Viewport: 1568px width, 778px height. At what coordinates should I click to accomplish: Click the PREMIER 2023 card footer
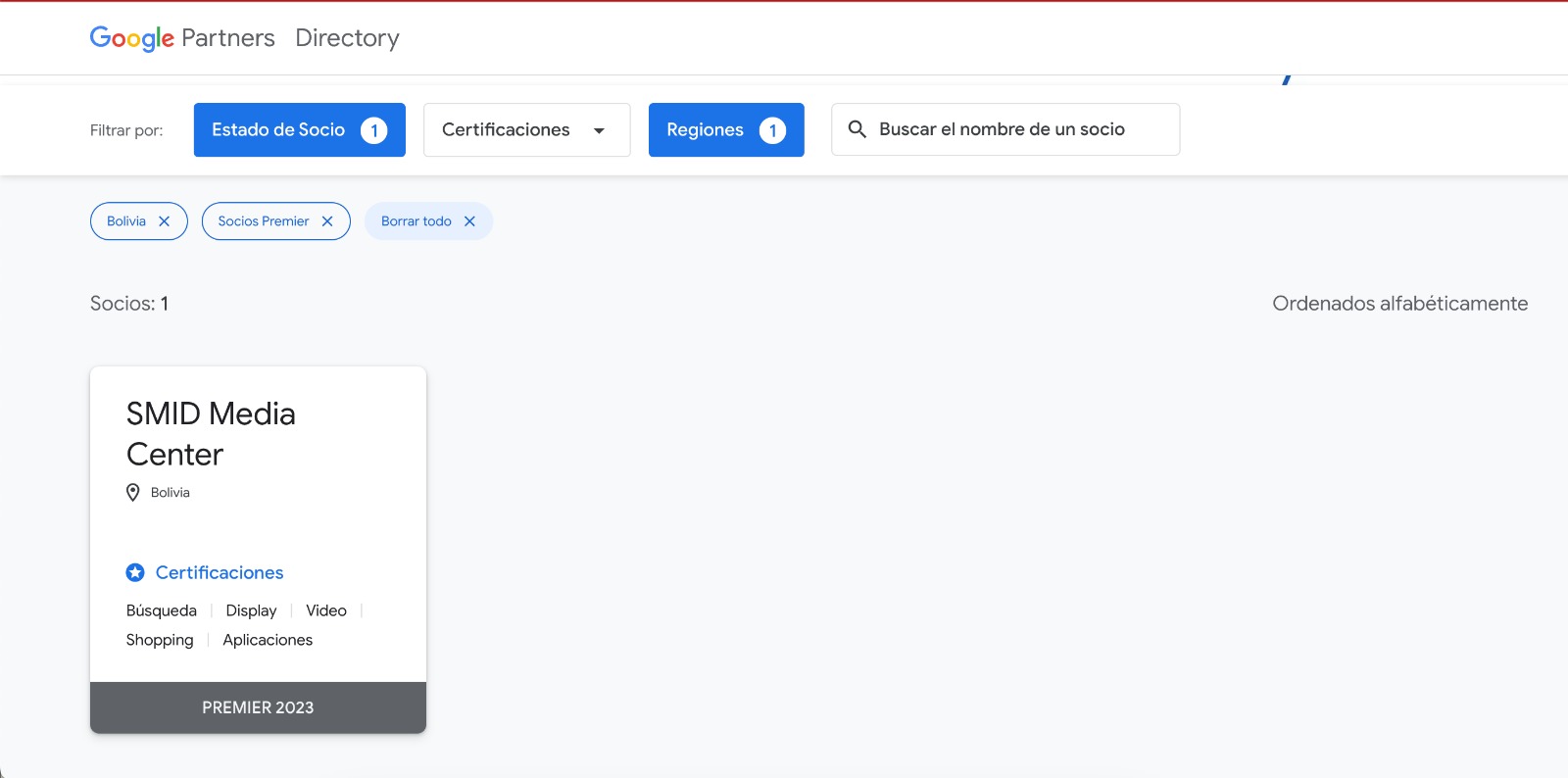coord(258,707)
